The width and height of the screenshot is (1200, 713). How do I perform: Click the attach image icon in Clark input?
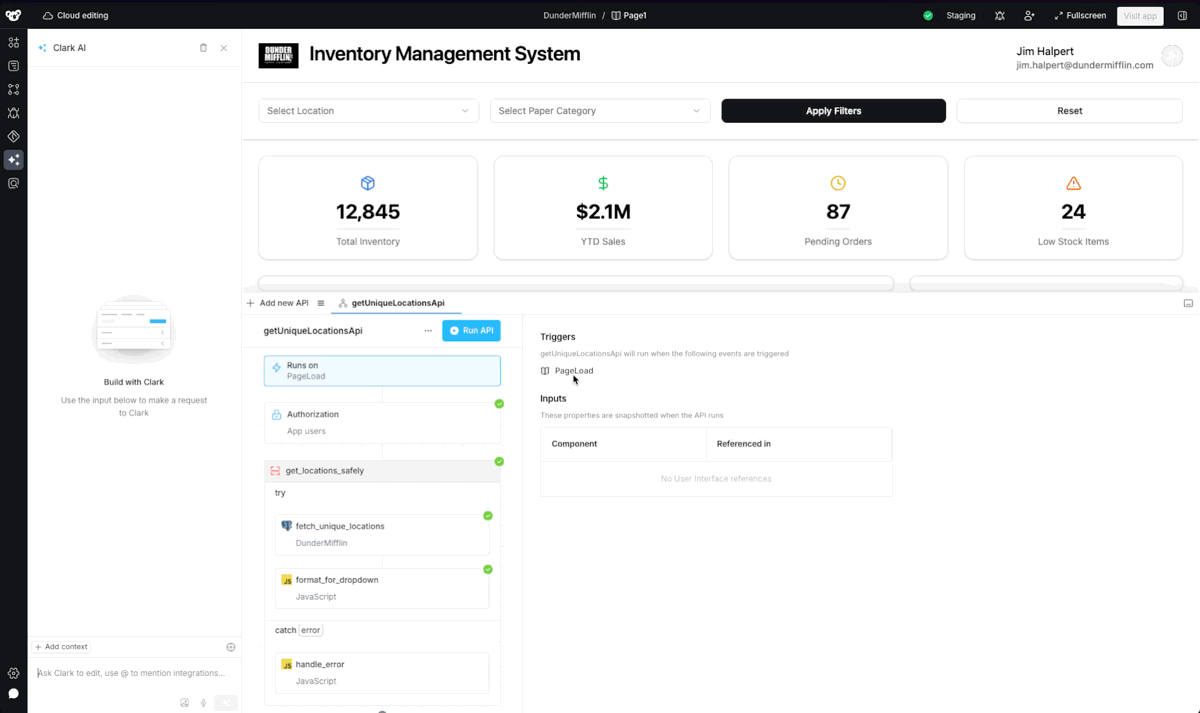(185, 703)
